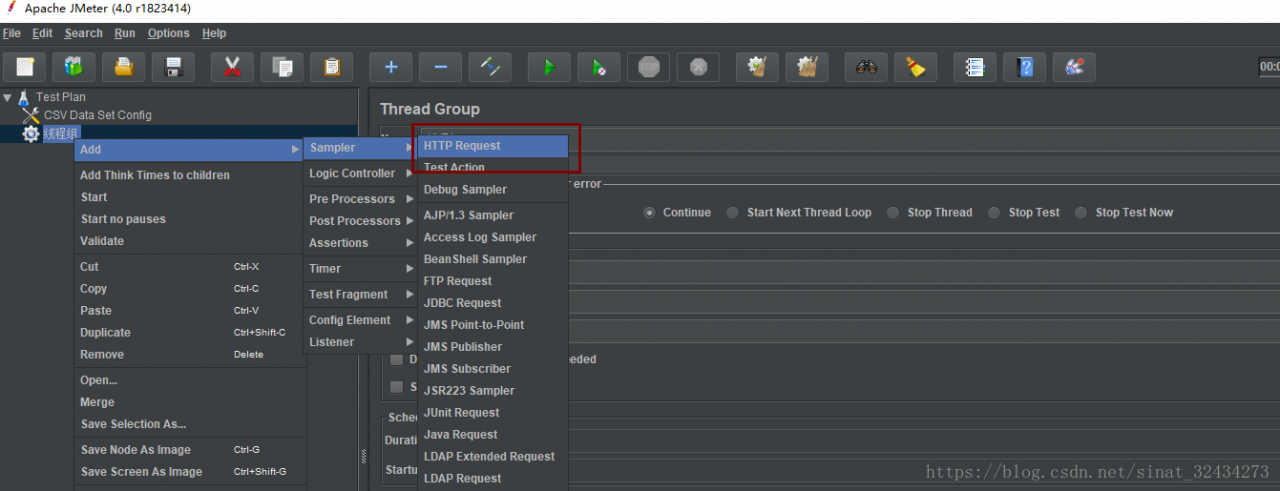Image resolution: width=1280 pixels, height=491 pixels.
Task: Expand the Post Processors submenu
Action: pyautogui.click(x=360, y=221)
